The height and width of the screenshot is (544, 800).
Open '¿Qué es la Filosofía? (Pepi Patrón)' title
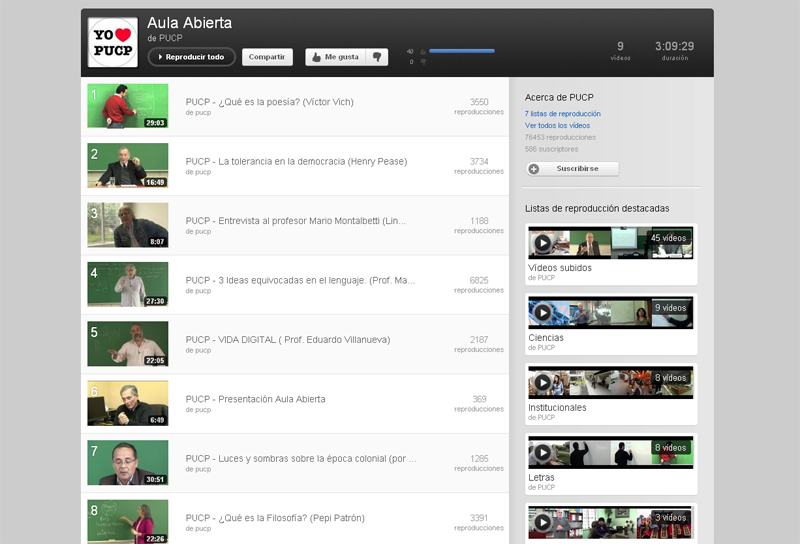(275, 518)
